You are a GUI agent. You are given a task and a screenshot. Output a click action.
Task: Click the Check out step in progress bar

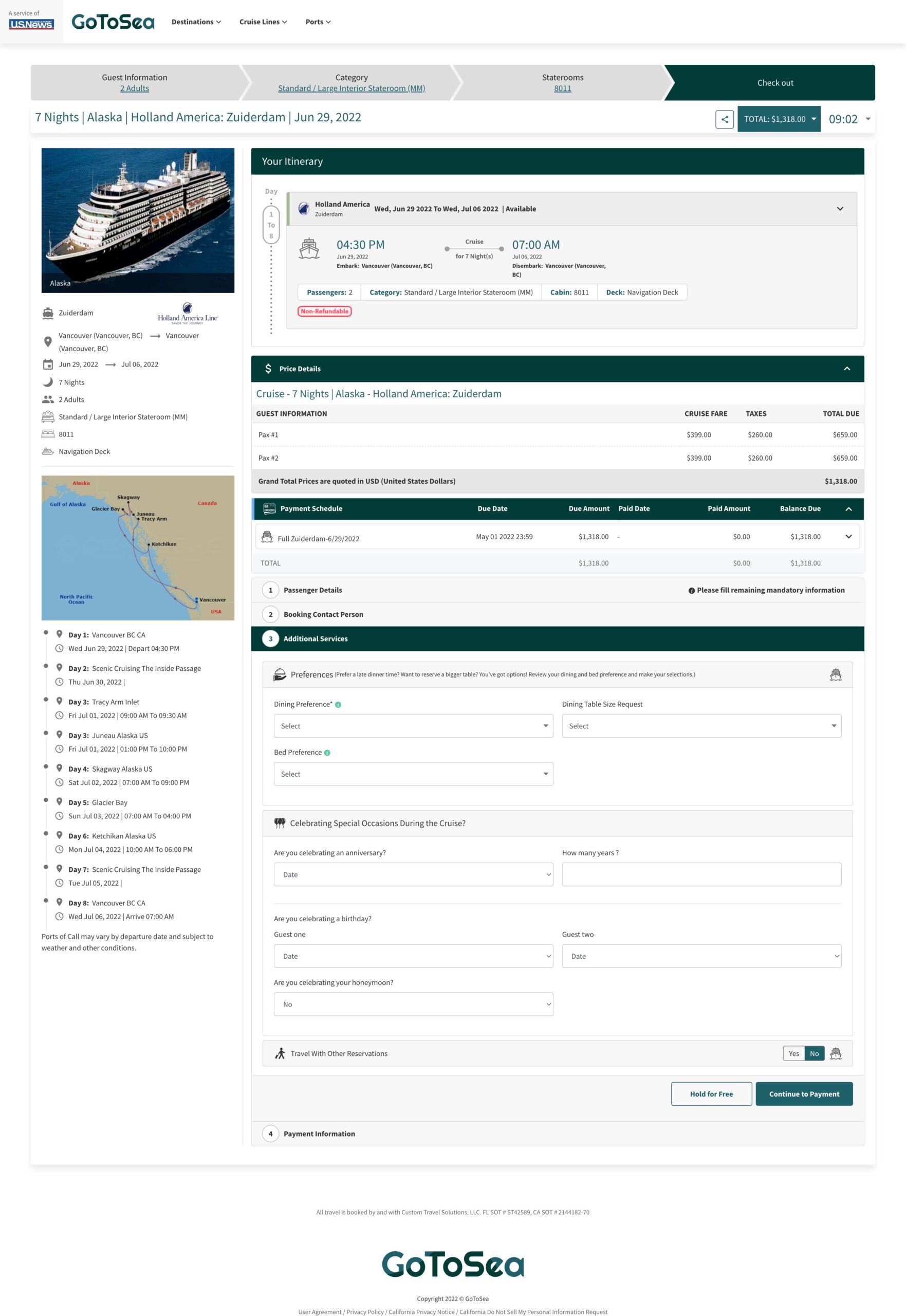pos(775,83)
